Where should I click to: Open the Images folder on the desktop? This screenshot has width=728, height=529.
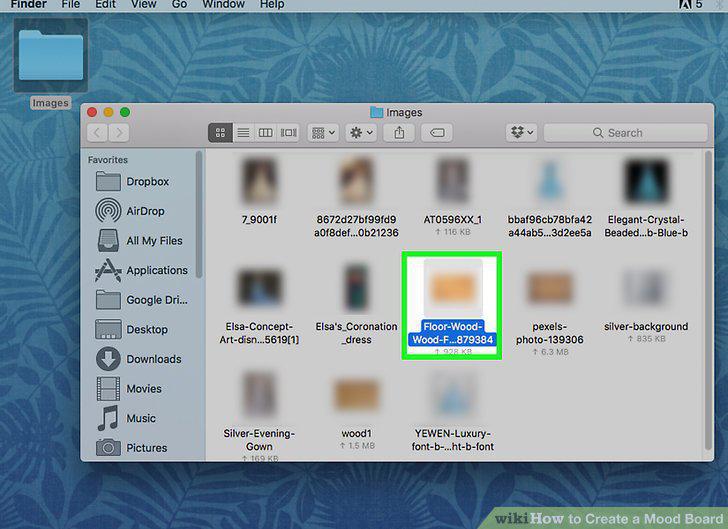(x=51, y=56)
